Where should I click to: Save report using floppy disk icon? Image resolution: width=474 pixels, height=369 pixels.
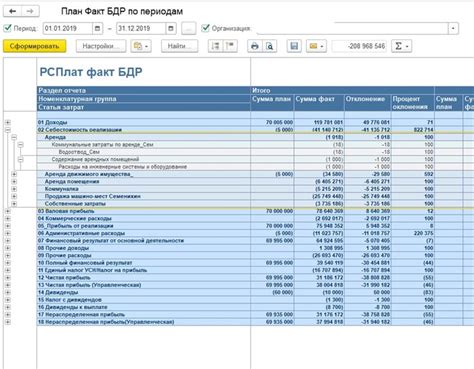[294, 46]
